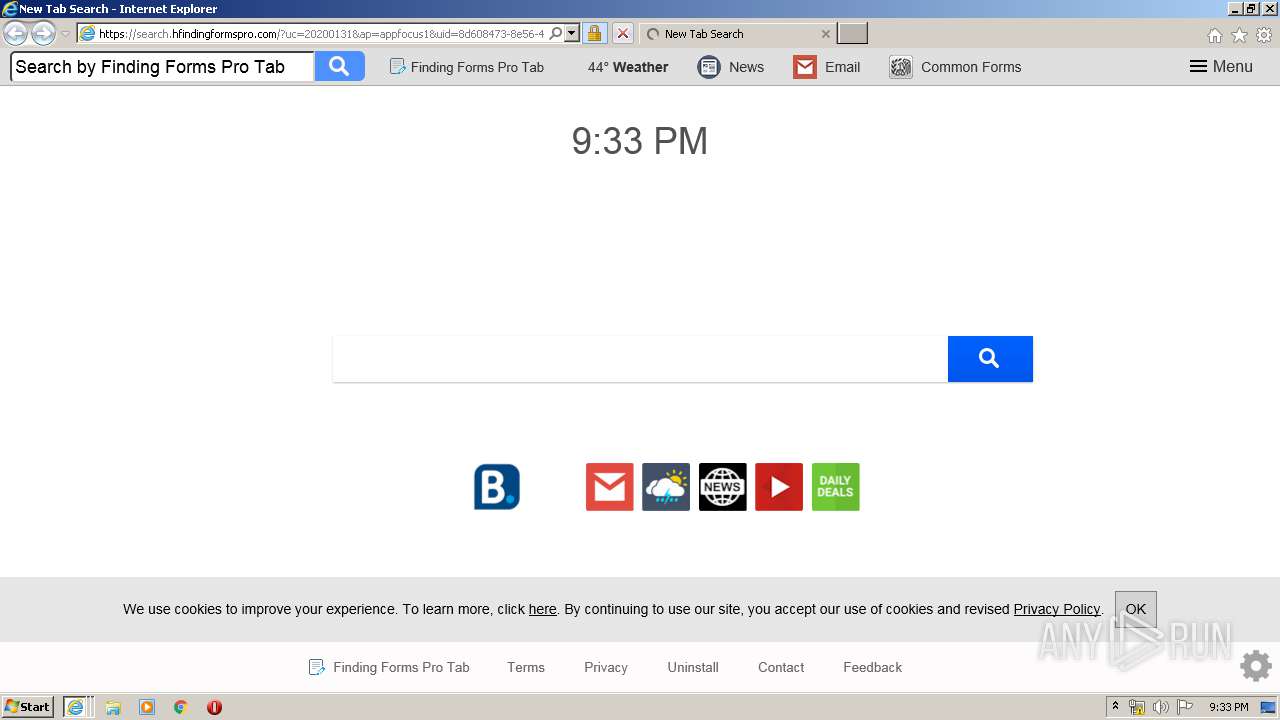This screenshot has height=720, width=1280.
Task: Open Favorites star icon
Action: click(1239, 35)
